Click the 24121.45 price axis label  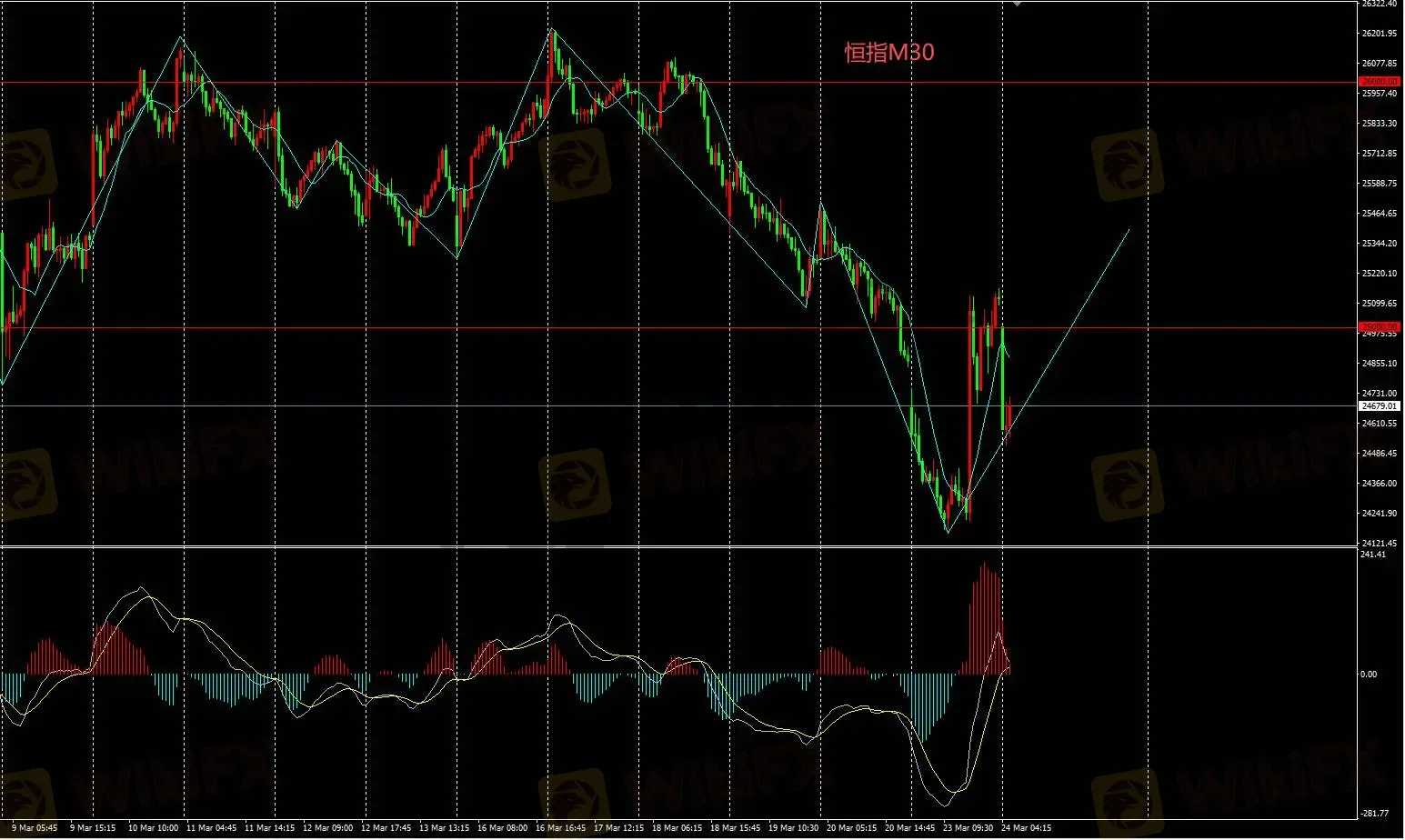[1380, 543]
